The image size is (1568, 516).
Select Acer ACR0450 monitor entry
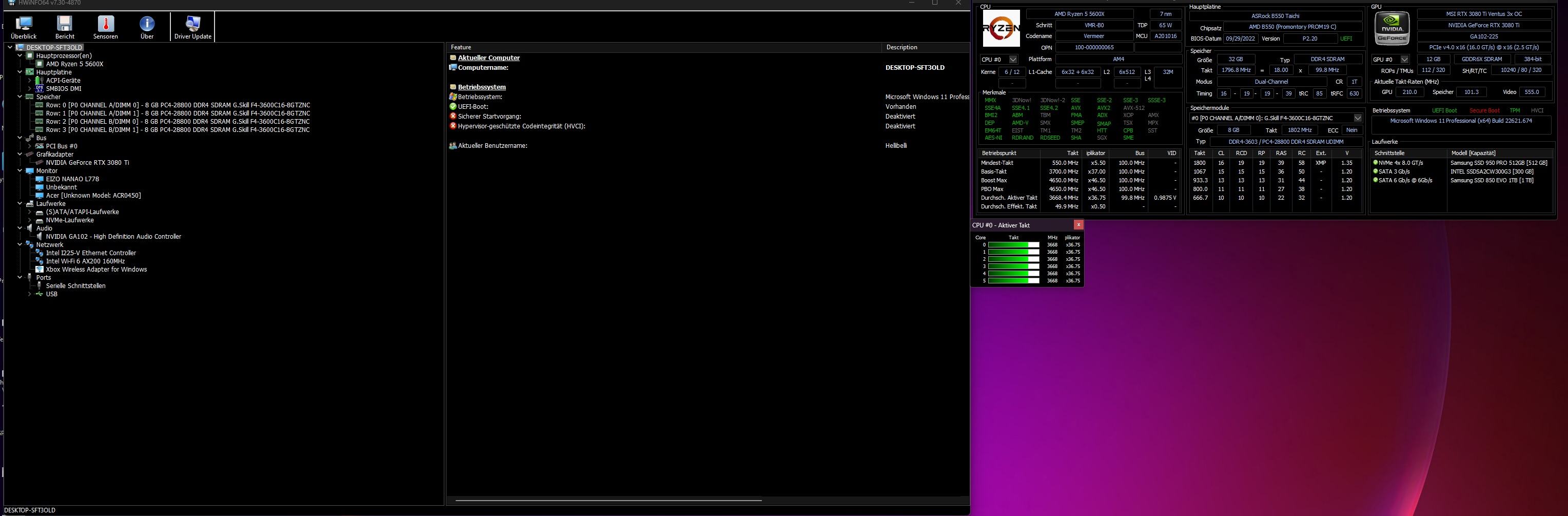pos(93,196)
